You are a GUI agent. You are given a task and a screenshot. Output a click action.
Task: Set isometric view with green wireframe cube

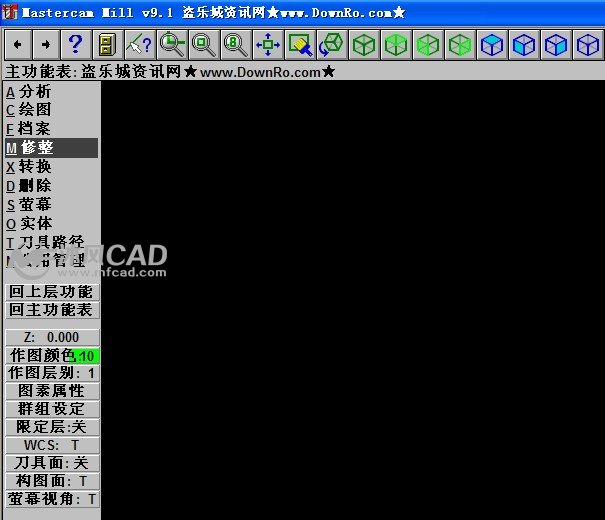tap(364, 45)
